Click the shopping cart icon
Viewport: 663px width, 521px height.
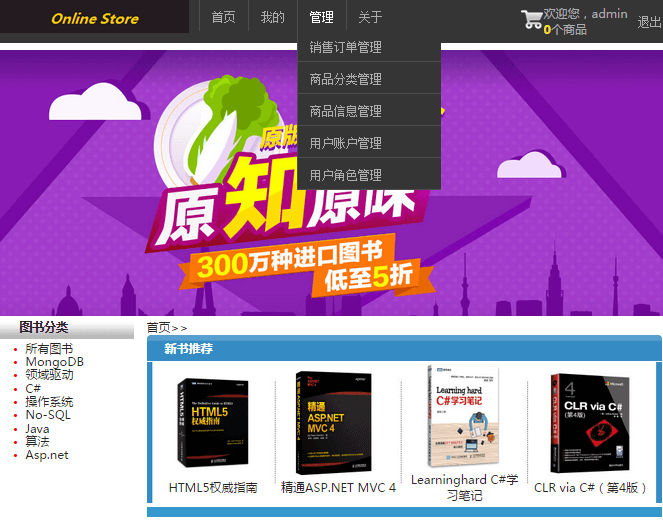(x=532, y=19)
